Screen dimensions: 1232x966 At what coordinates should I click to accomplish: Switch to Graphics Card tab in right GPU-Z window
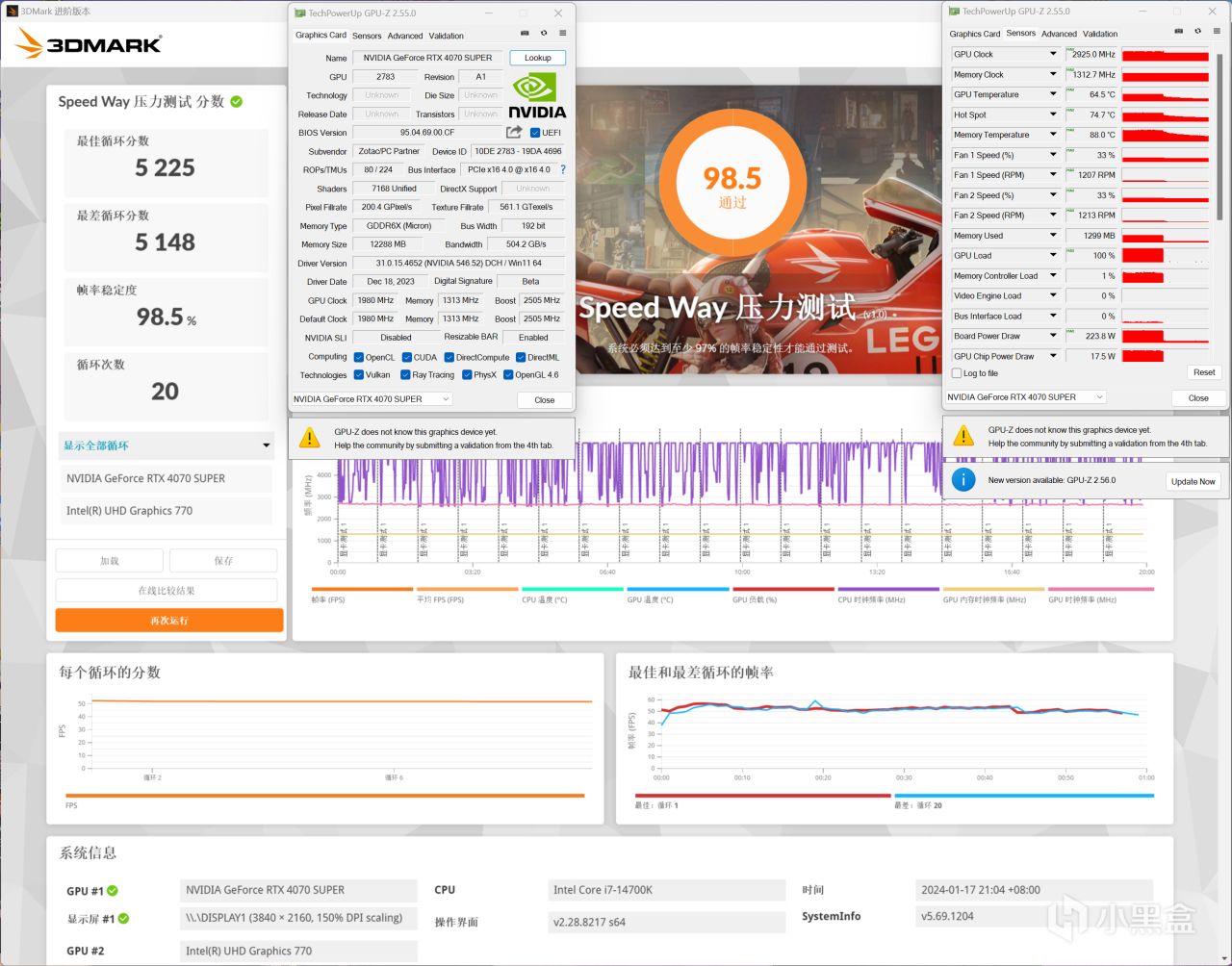pyautogui.click(x=975, y=34)
